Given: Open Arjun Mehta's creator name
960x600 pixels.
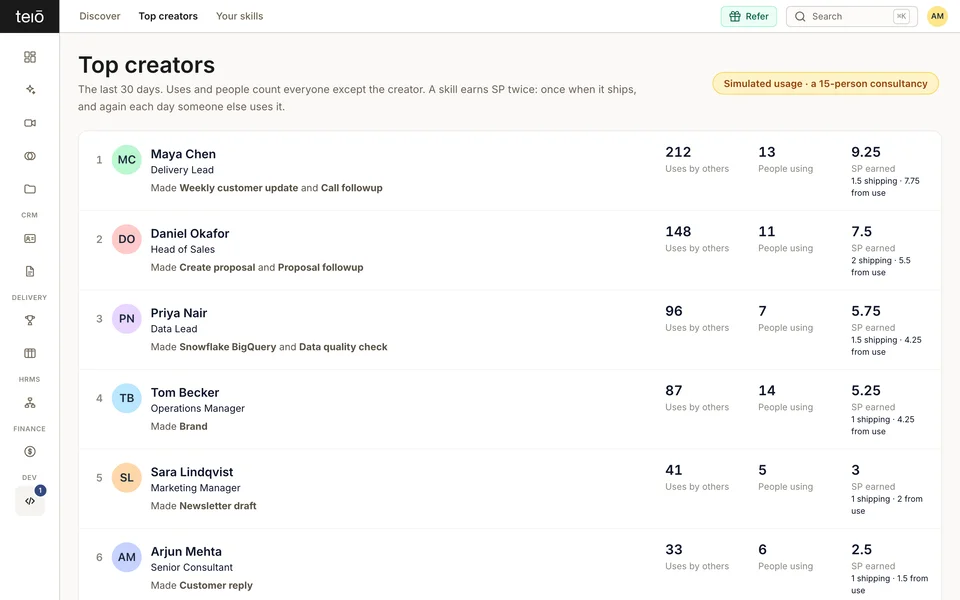Looking at the screenshot, I should pos(186,552).
